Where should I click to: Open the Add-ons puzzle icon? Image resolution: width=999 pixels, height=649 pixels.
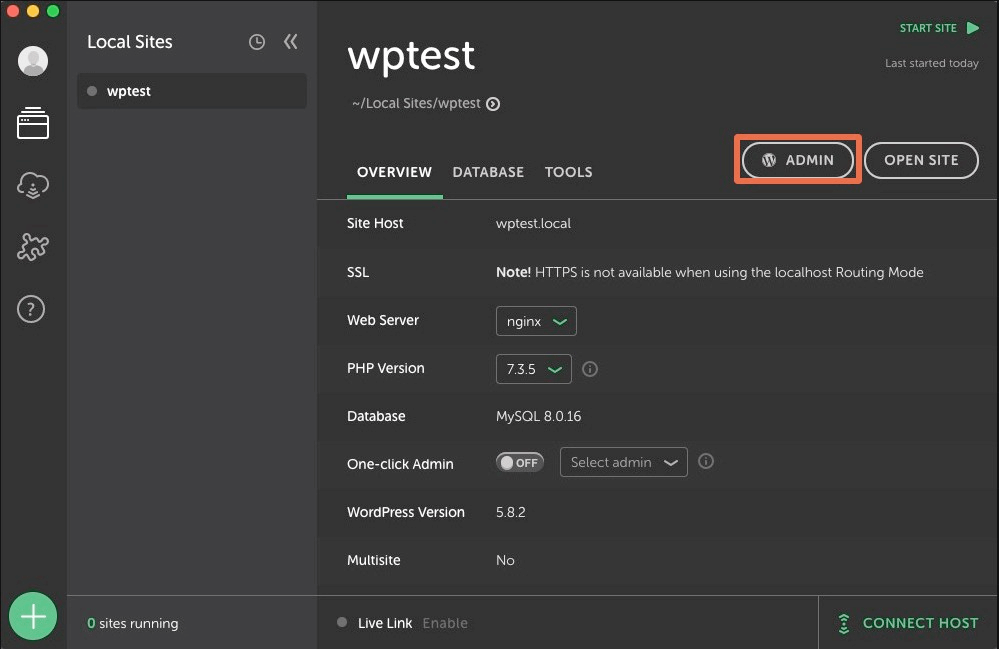[x=32, y=246]
